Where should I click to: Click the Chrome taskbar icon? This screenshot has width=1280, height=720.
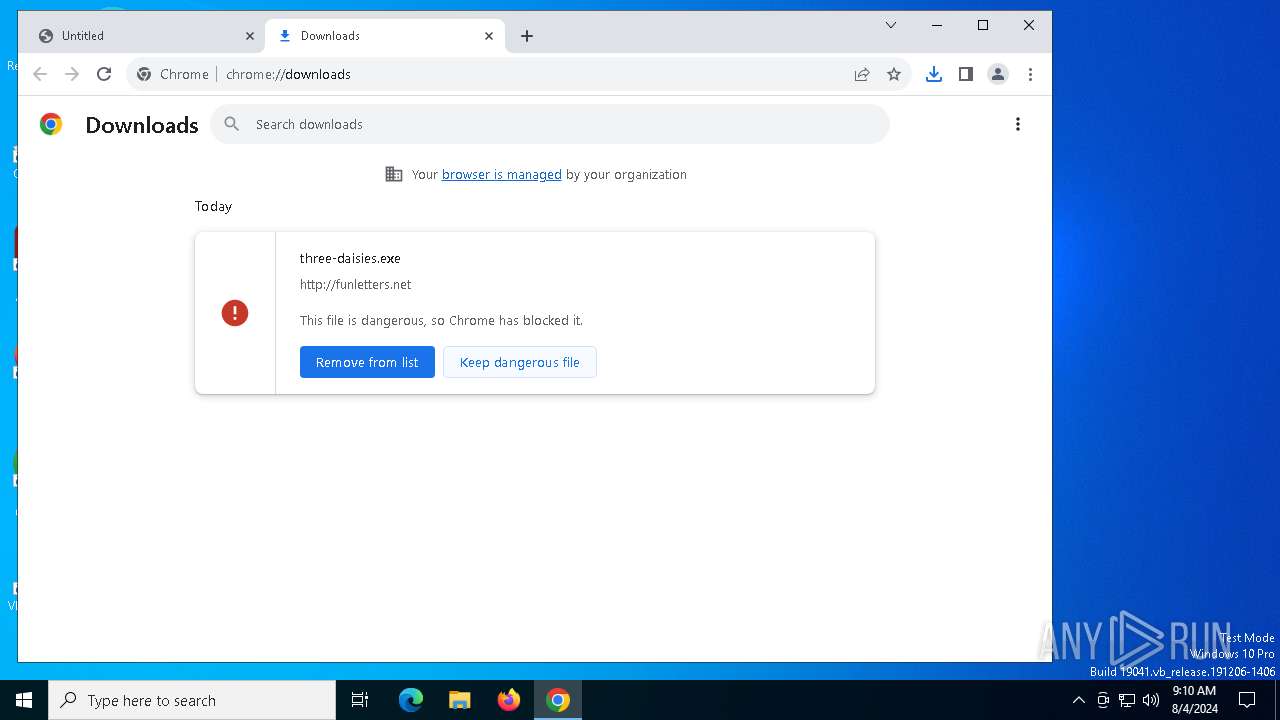coord(558,700)
